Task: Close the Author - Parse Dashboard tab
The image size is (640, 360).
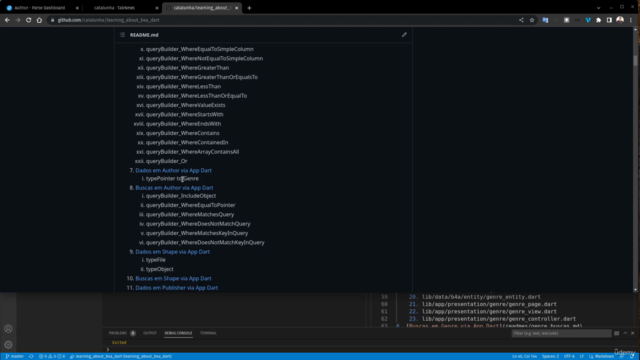Action: coord(77,8)
